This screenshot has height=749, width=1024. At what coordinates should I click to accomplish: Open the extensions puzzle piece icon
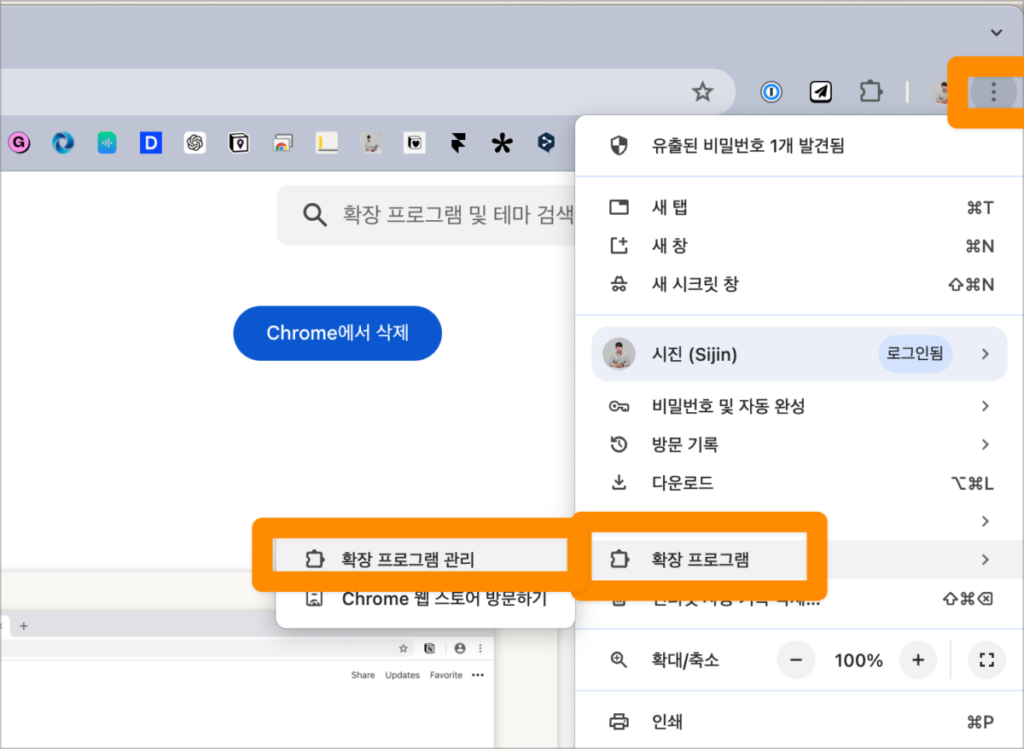[870, 91]
